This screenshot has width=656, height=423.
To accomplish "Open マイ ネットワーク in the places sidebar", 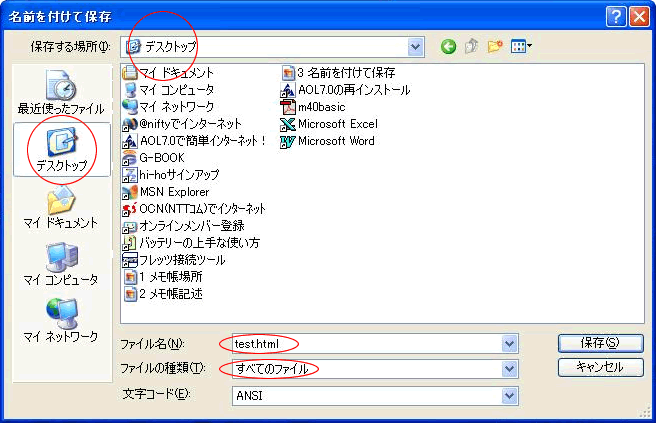I will coord(61,320).
